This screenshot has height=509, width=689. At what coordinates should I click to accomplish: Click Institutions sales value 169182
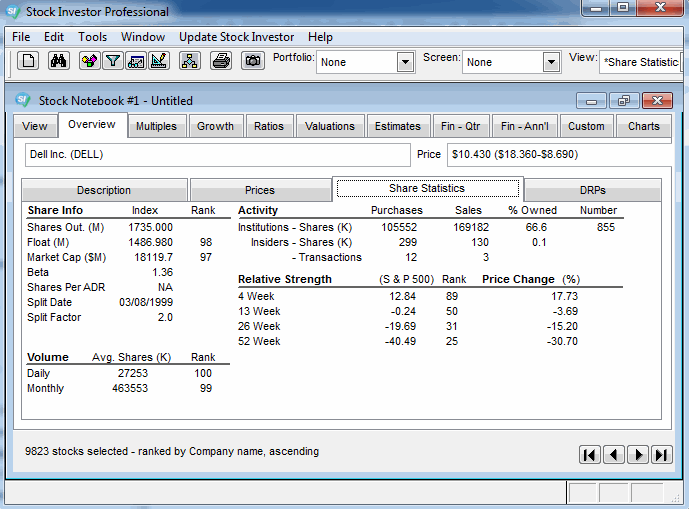pyautogui.click(x=471, y=227)
